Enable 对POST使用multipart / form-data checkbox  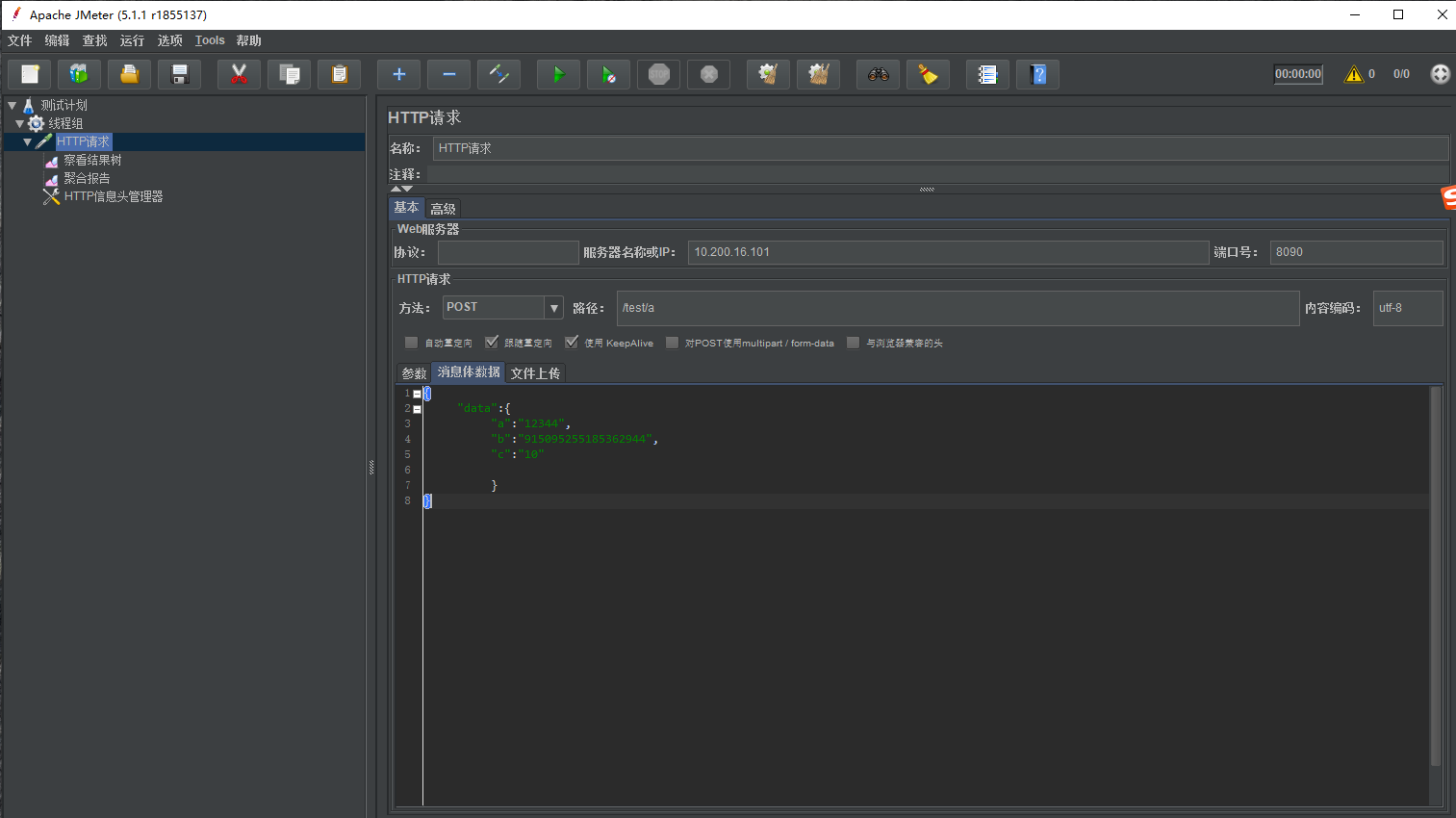[672, 343]
